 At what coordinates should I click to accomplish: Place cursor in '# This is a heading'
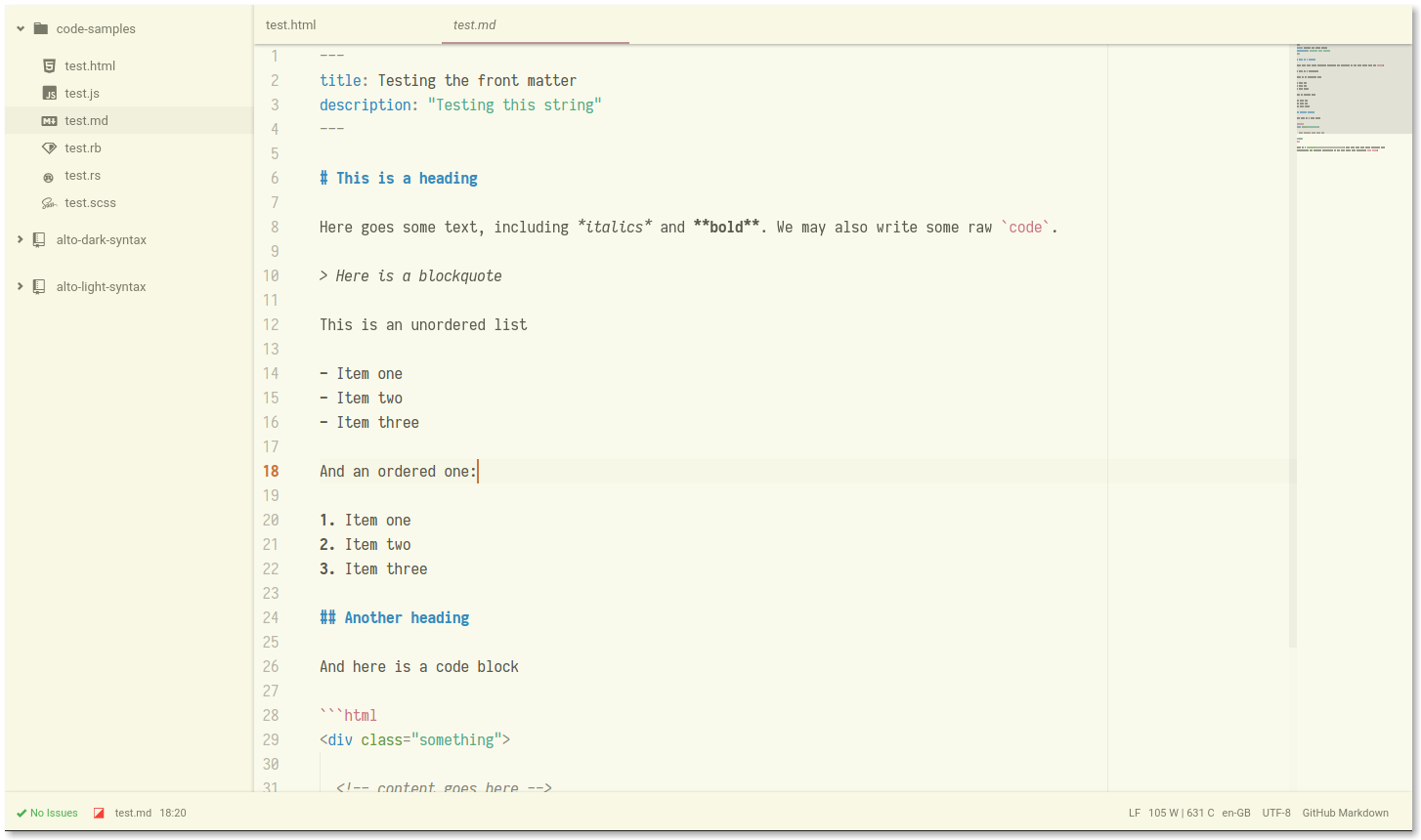coord(399,178)
